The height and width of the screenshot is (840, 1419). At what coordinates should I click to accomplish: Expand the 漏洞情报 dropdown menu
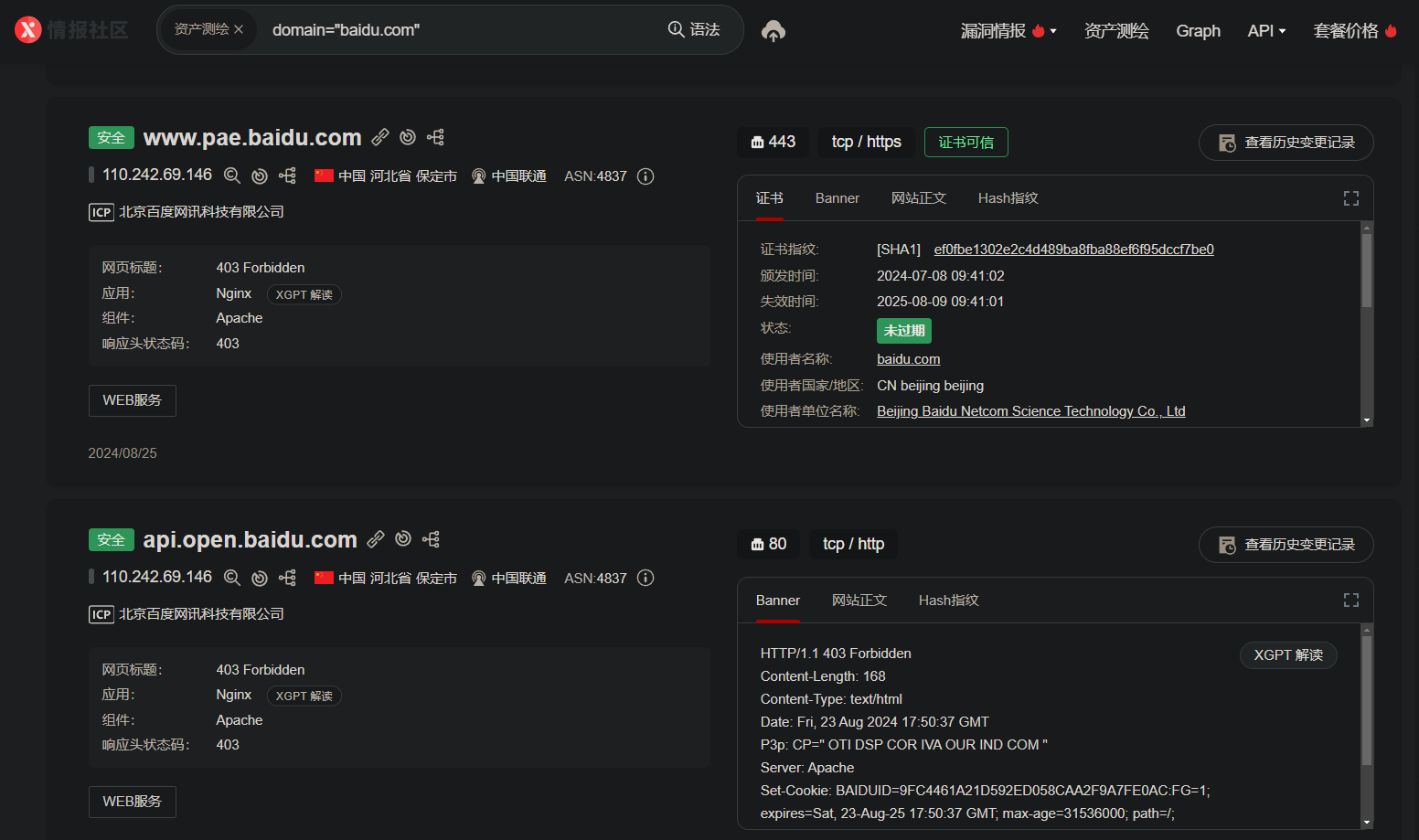coord(1008,31)
